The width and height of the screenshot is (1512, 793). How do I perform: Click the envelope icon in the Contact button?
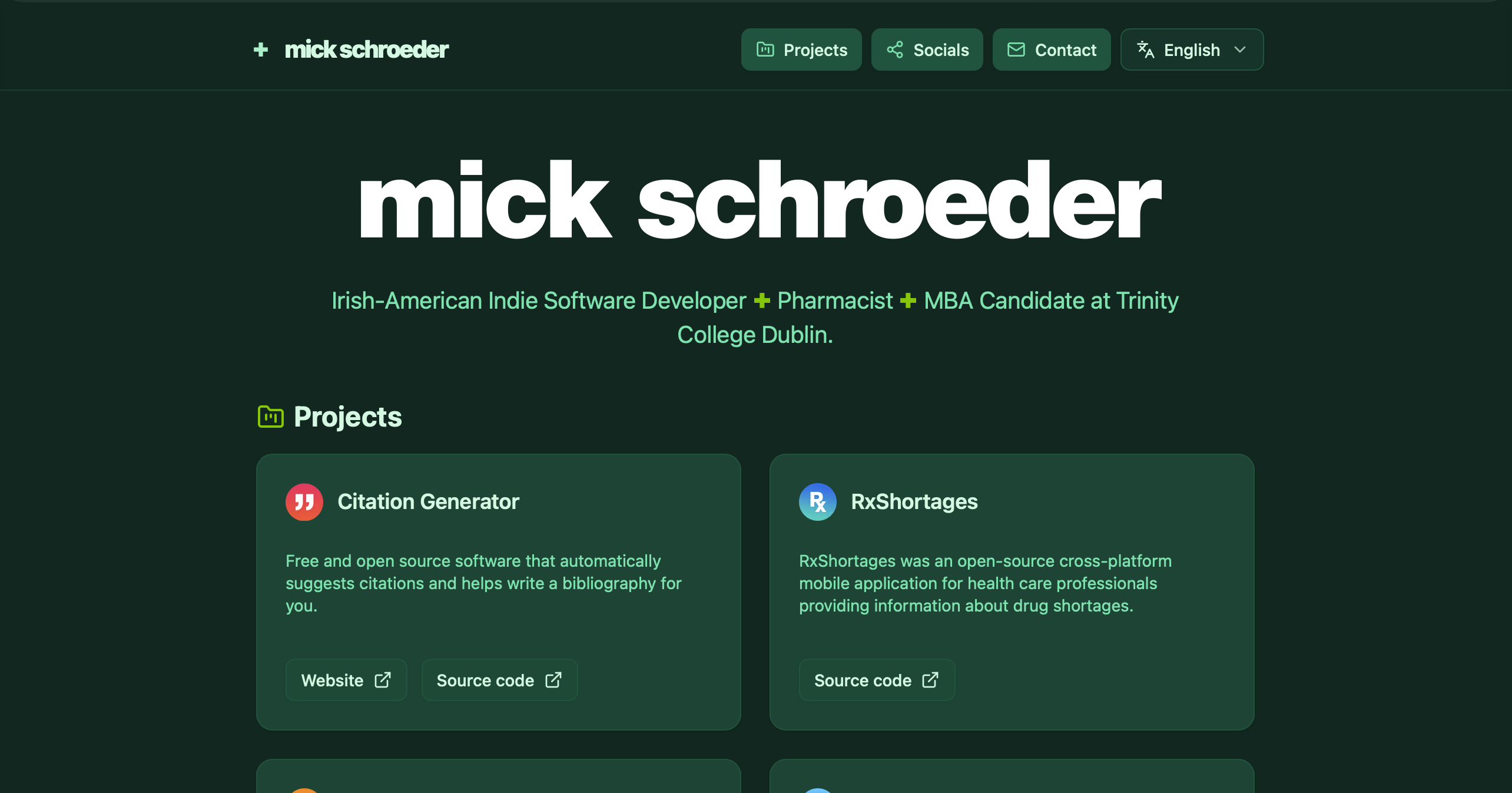(x=1016, y=49)
